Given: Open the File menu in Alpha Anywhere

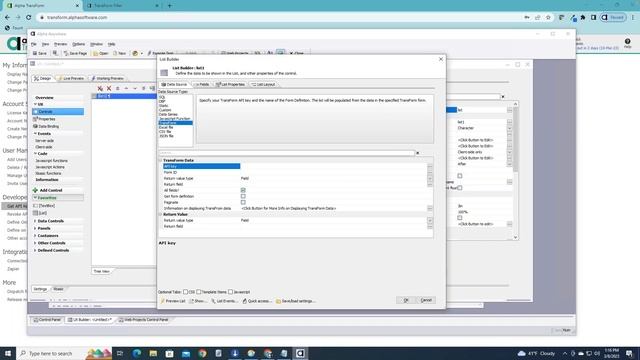Looking at the screenshot, I should pos(34,44).
